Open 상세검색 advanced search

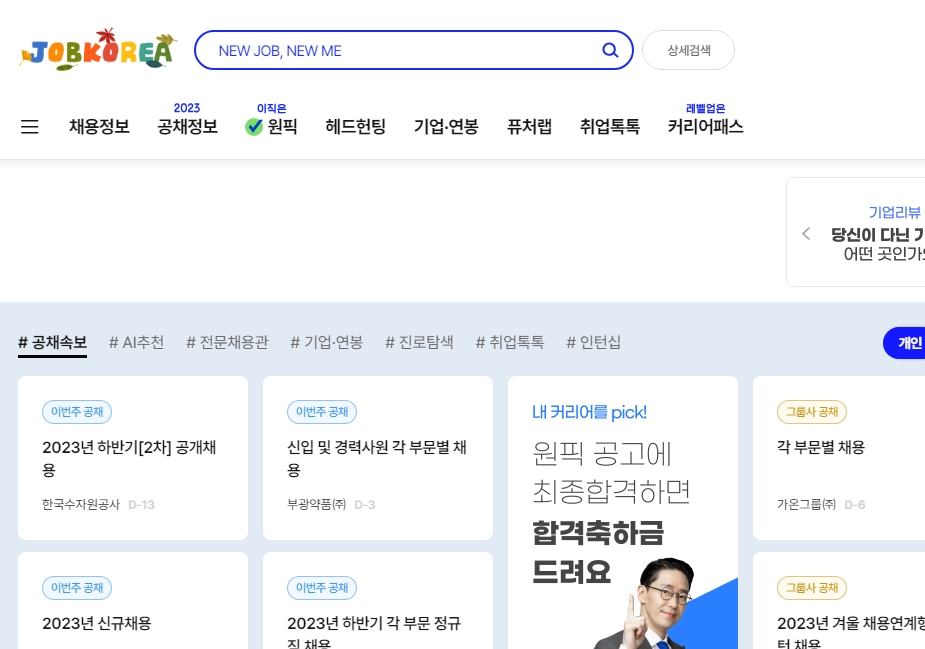click(x=688, y=49)
